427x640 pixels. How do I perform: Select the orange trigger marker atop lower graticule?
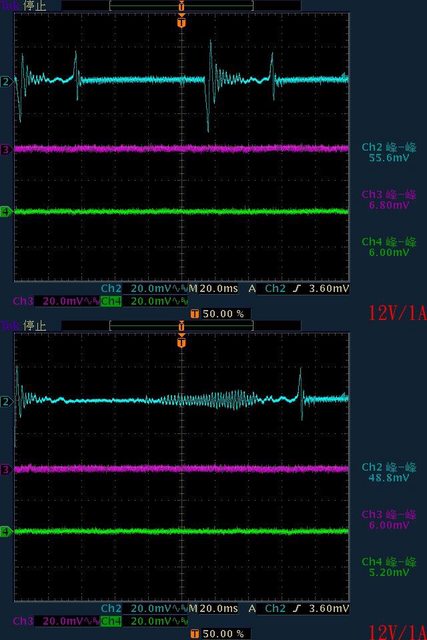[182, 342]
